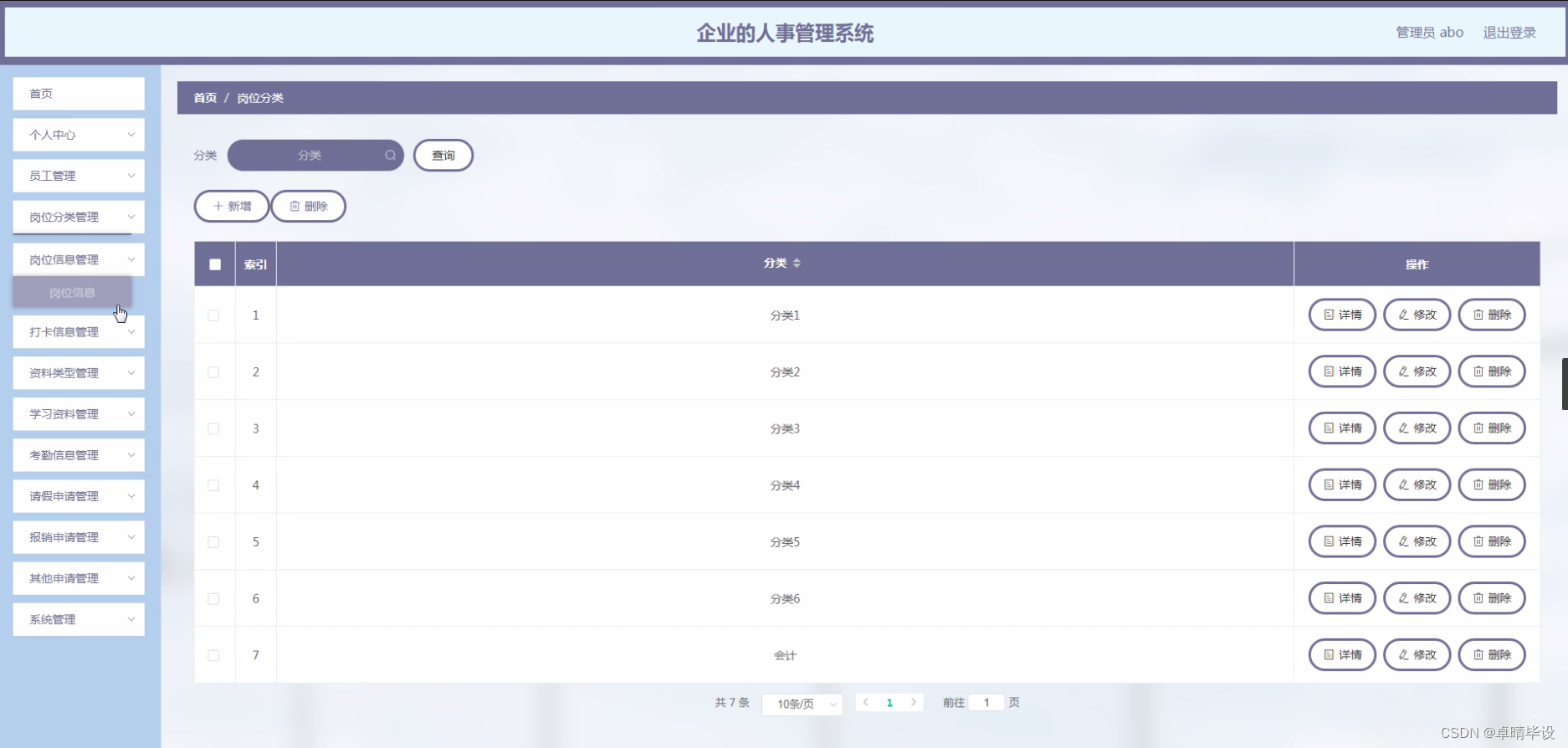Click the 索引 column header
This screenshot has height=748, width=1568.
pos(256,264)
